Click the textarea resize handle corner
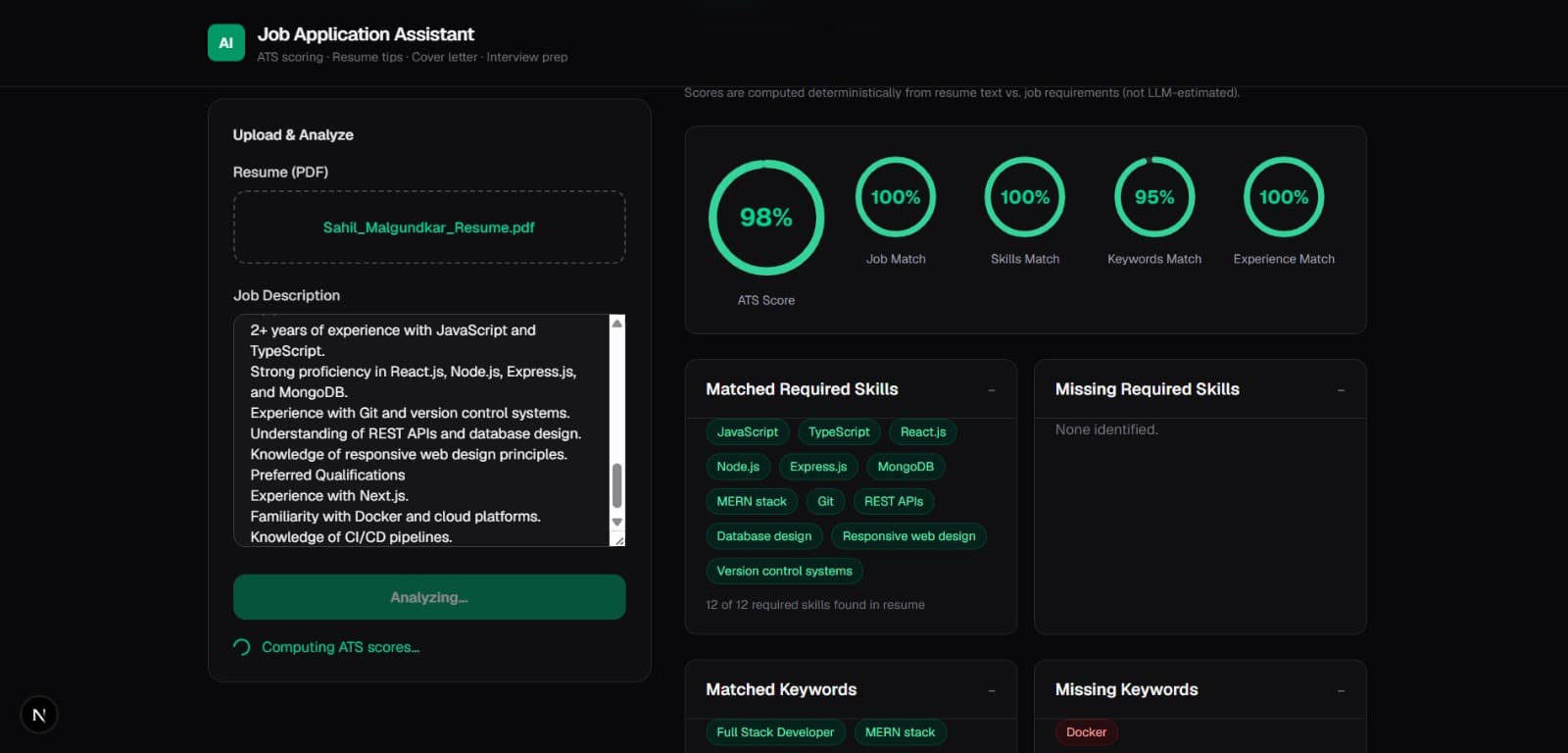 (618, 539)
